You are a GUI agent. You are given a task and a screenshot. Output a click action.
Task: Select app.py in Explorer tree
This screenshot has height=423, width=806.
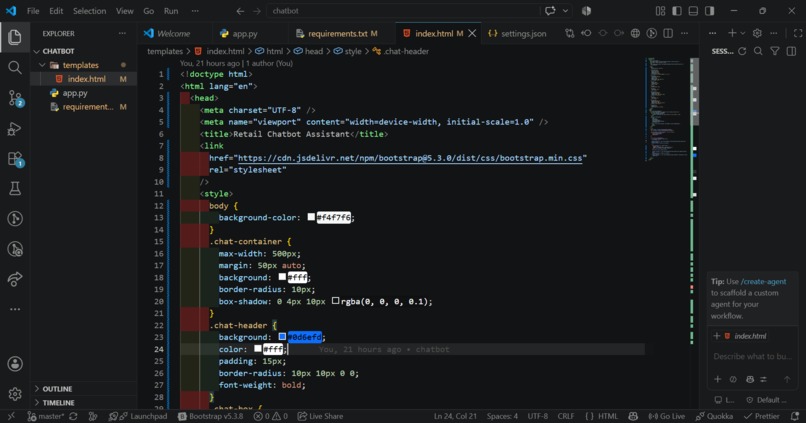pos(75,93)
